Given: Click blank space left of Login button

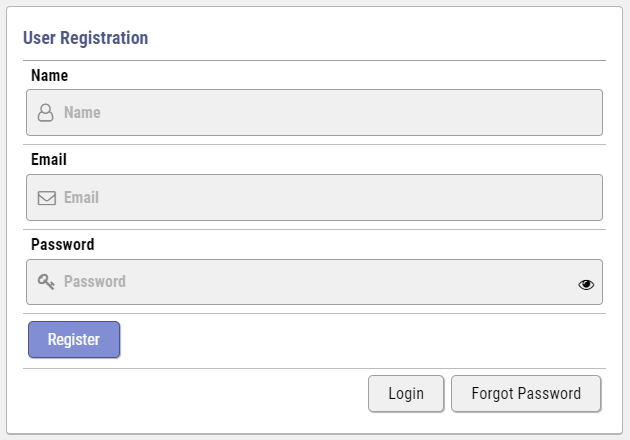Looking at the screenshot, I should coord(195,394).
